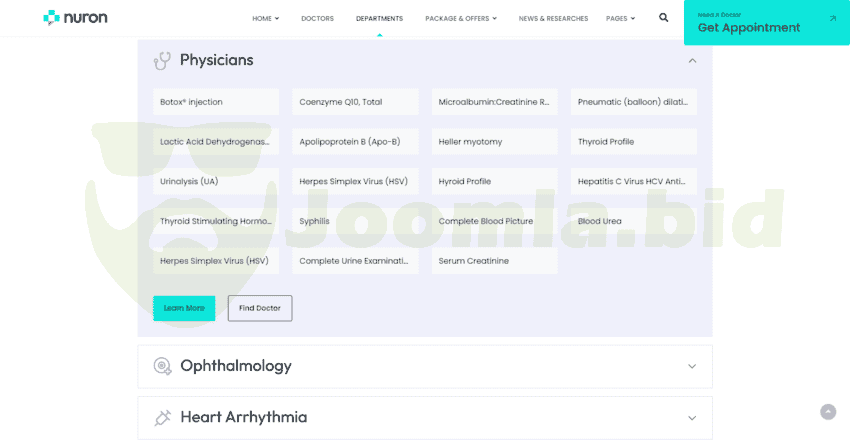Open News & Researches page

point(553,18)
